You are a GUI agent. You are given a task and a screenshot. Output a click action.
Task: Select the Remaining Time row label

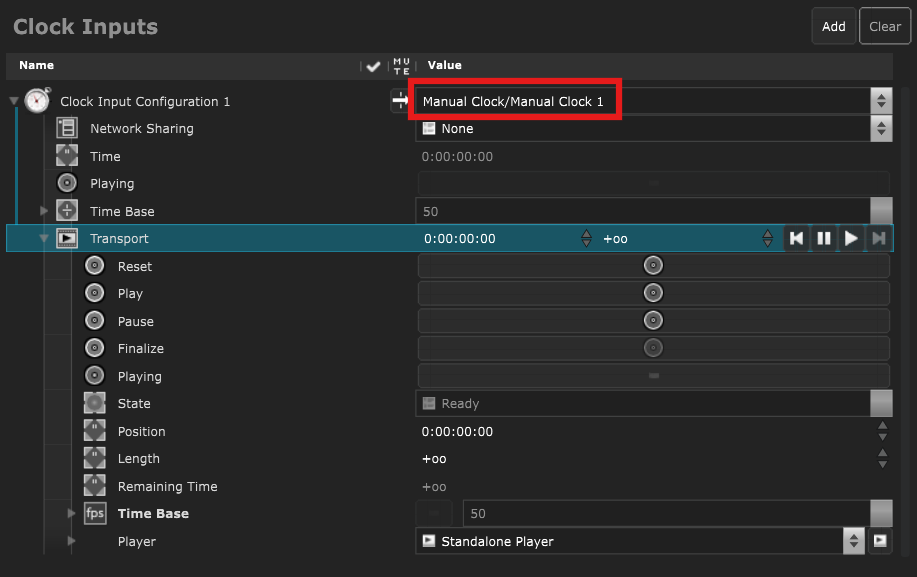point(167,486)
